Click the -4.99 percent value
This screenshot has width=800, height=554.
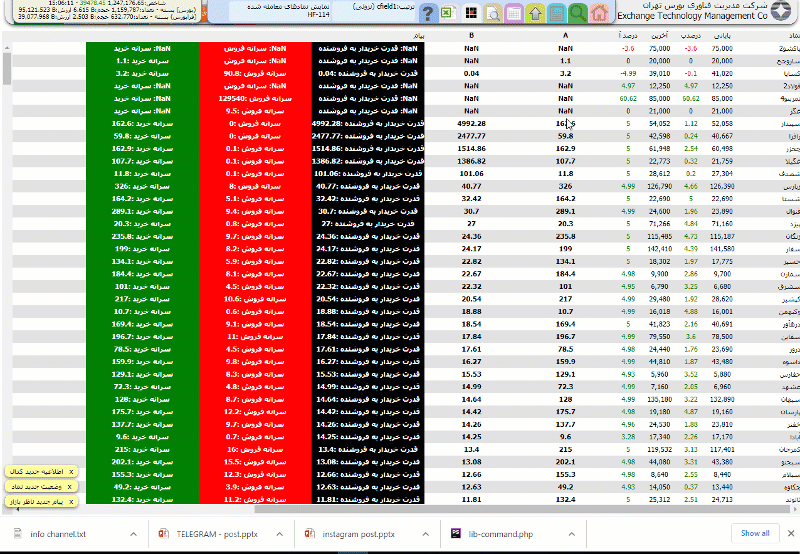pyautogui.click(x=628, y=73)
